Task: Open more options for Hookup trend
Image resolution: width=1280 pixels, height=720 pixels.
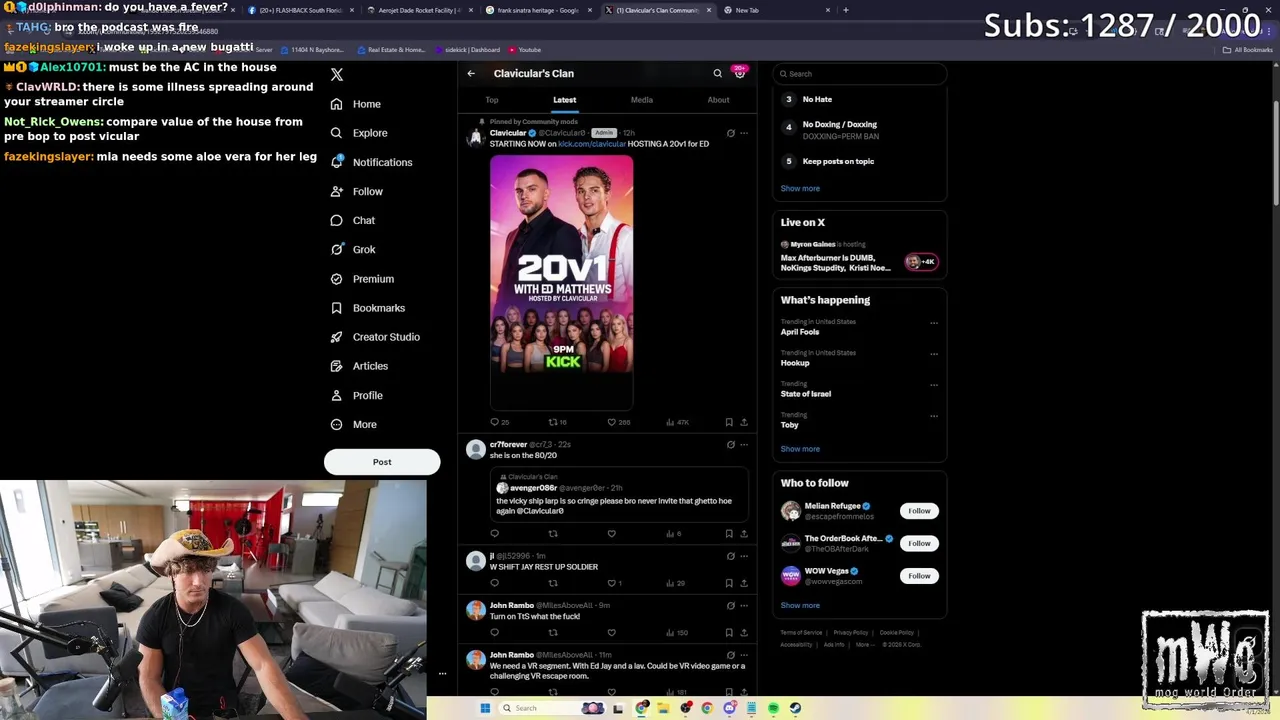Action: tap(934, 354)
